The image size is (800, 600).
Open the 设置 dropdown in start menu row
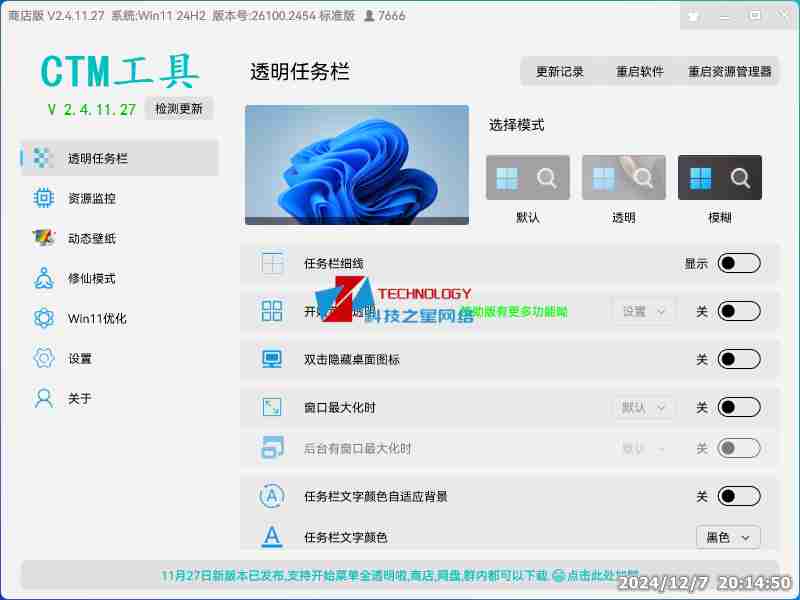pyautogui.click(x=643, y=311)
